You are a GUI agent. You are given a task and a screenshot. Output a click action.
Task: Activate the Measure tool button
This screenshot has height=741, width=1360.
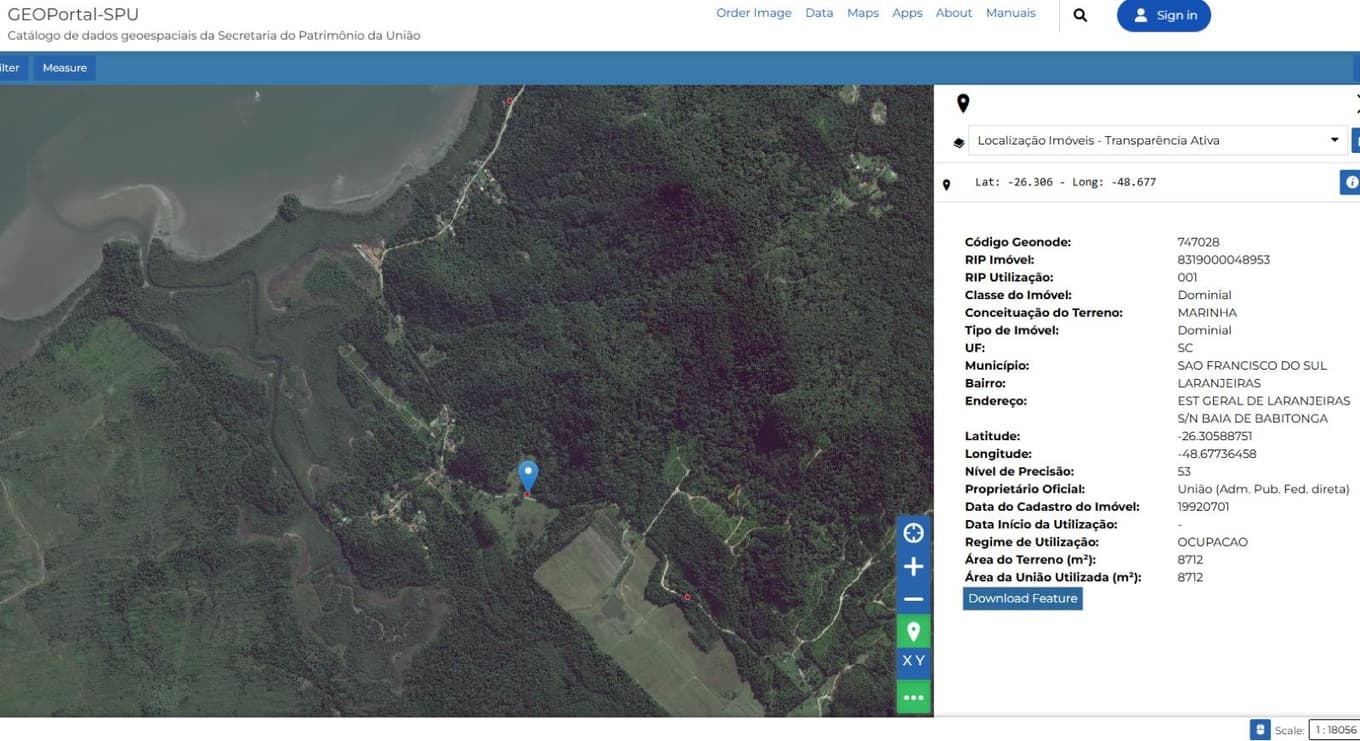[x=65, y=68]
